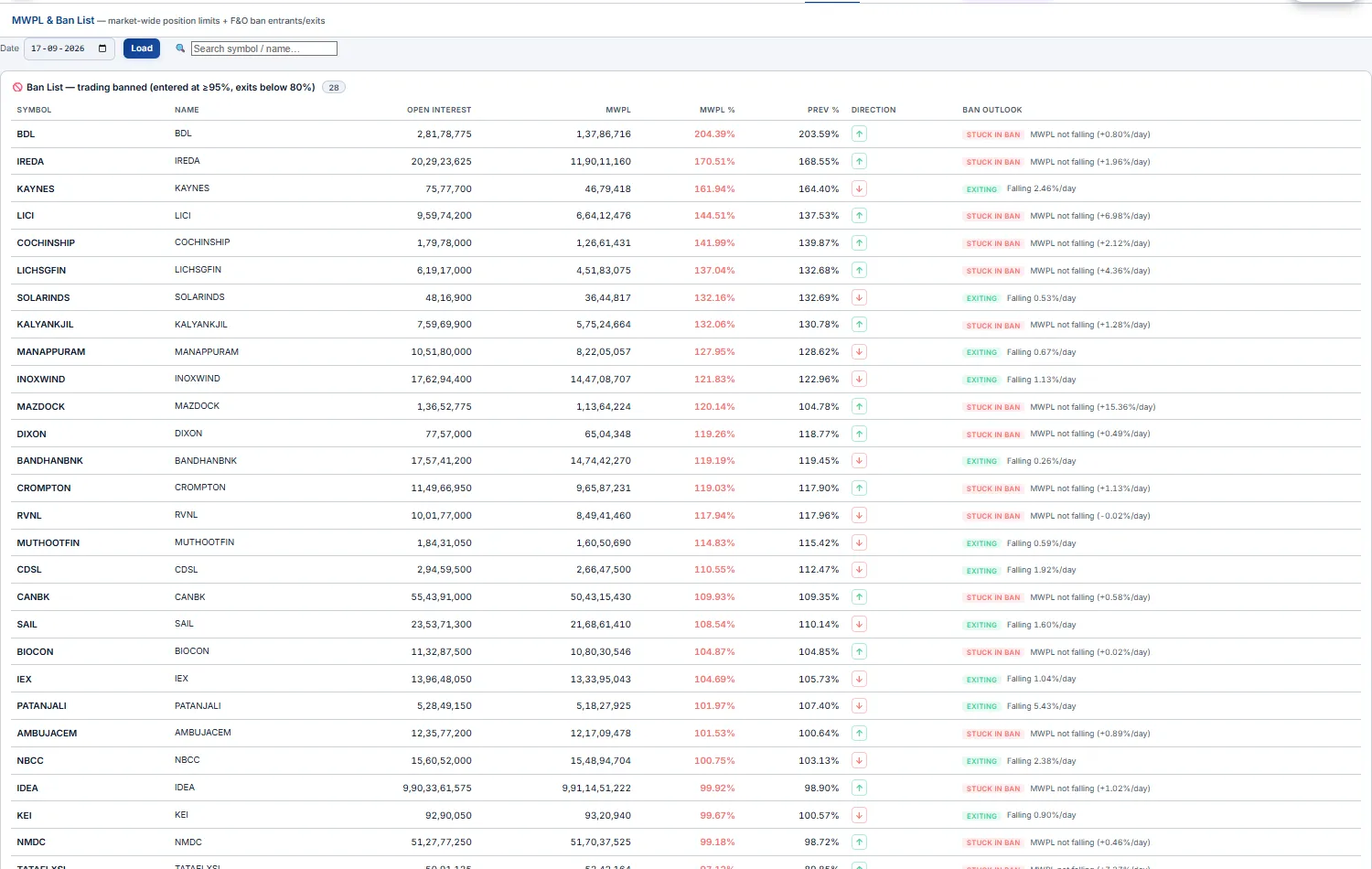The height and width of the screenshot is (869, 1372).
Task: Click RVNL down direction arrow icon
Action: 859,515
